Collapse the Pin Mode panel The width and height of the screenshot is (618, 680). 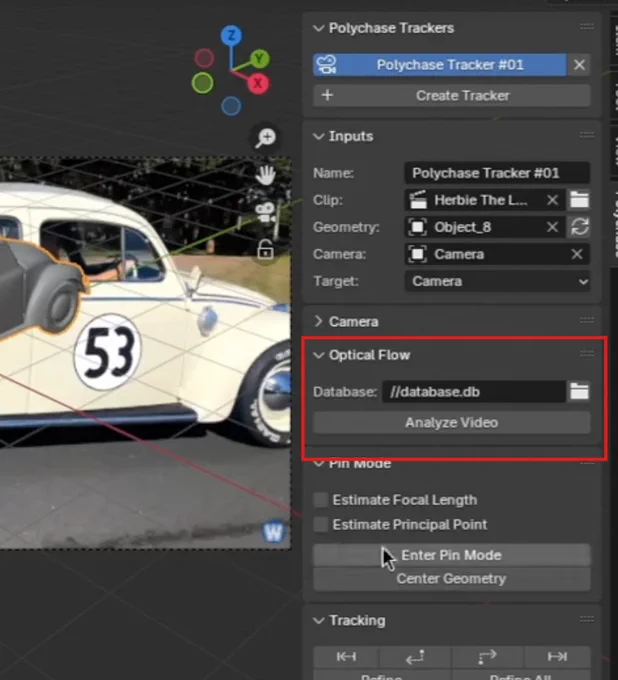(319, 464)
